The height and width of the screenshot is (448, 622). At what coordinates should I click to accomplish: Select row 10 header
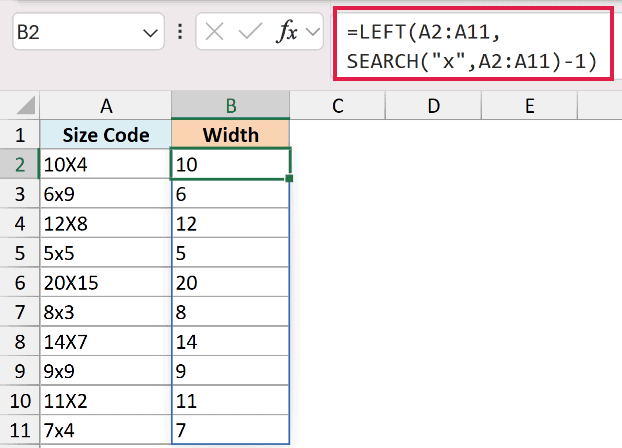coord(20,400)
